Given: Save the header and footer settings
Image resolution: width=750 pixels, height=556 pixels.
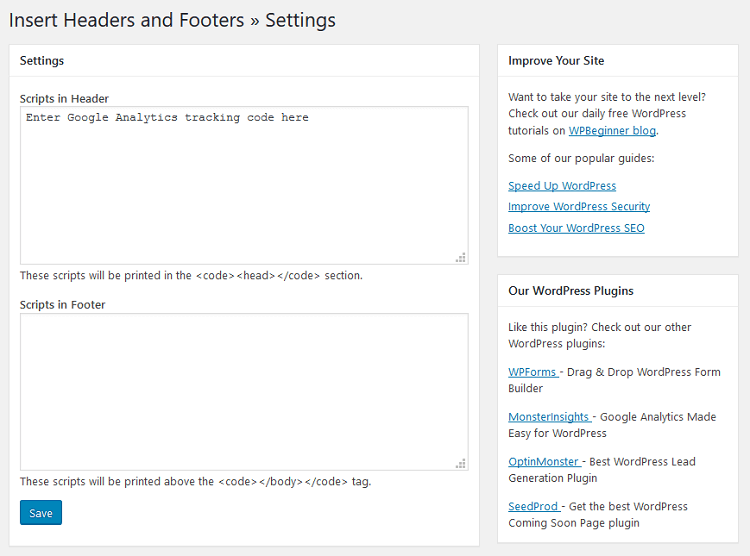Looking at the screenshot, I should coord(41,512).
